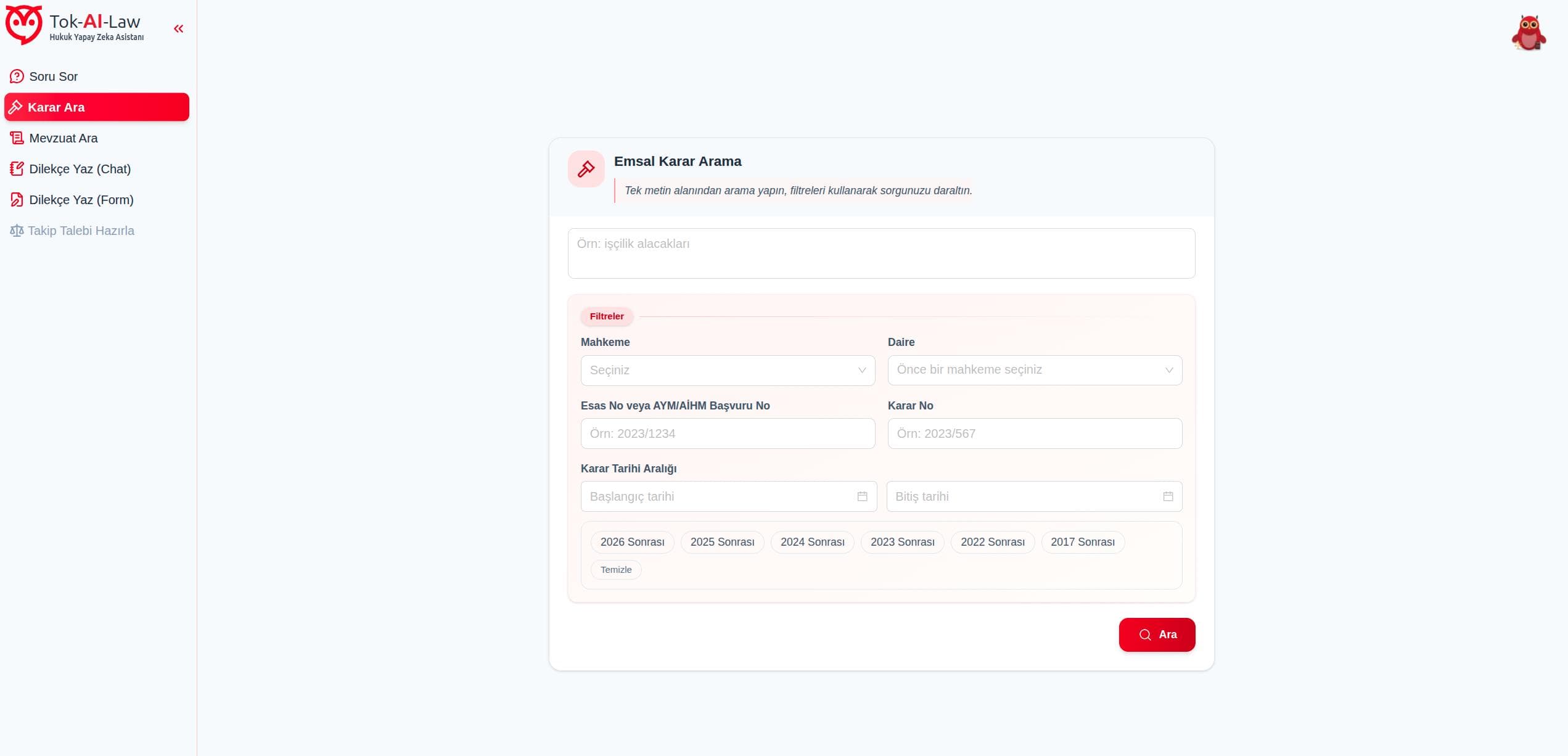The width and height of the screenshot is (1568, 756).
Task: Open Dilekçe Yaz (Chat) menu item
Action: pyautogui.click(x=80, y=169)
